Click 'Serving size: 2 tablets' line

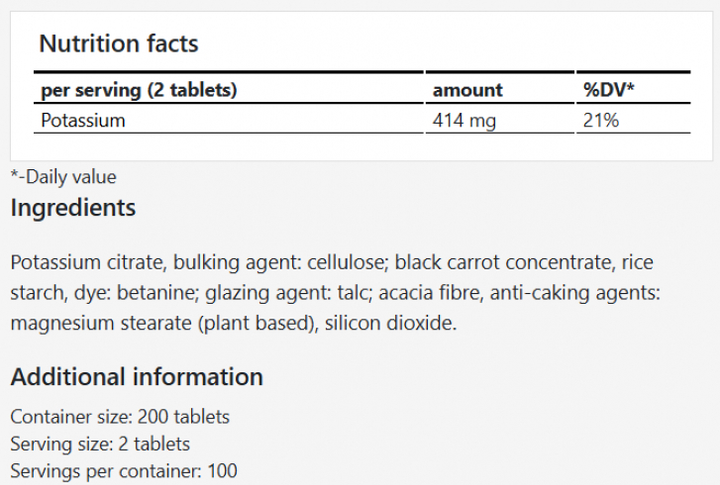point(100,442)
